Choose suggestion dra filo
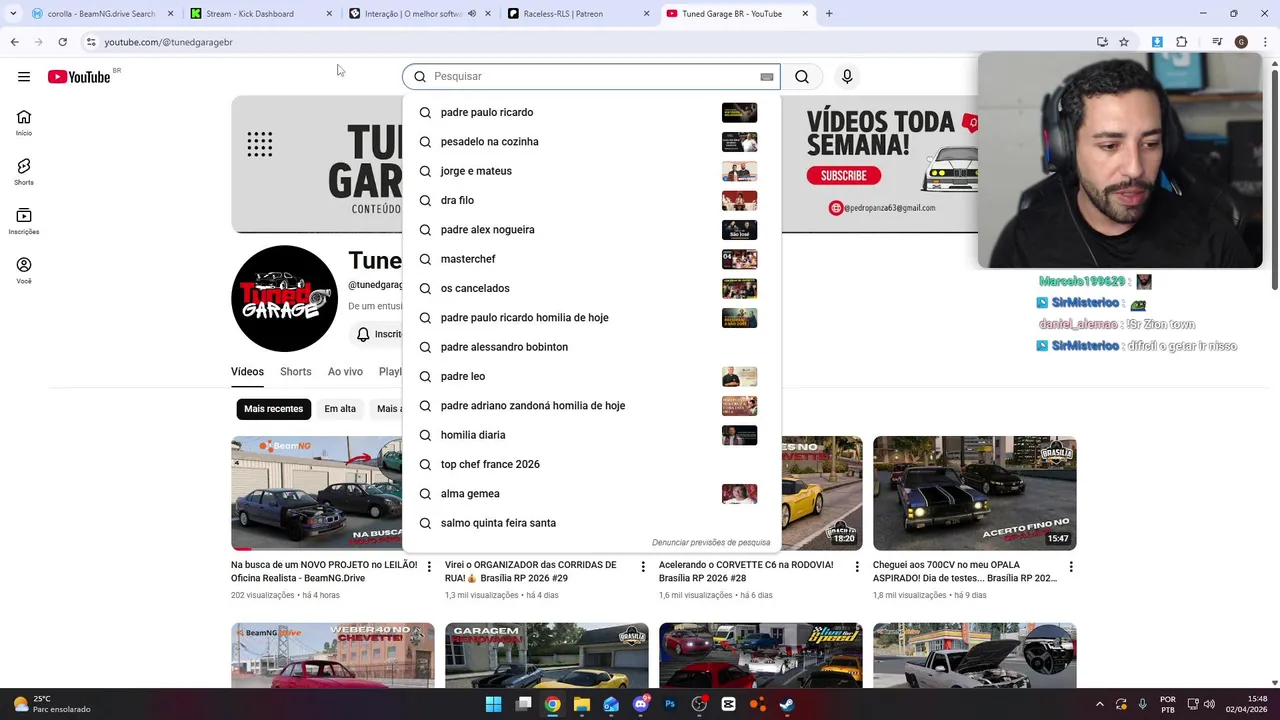This screenshot has height=720, width=1280. [x=591, y=200]
